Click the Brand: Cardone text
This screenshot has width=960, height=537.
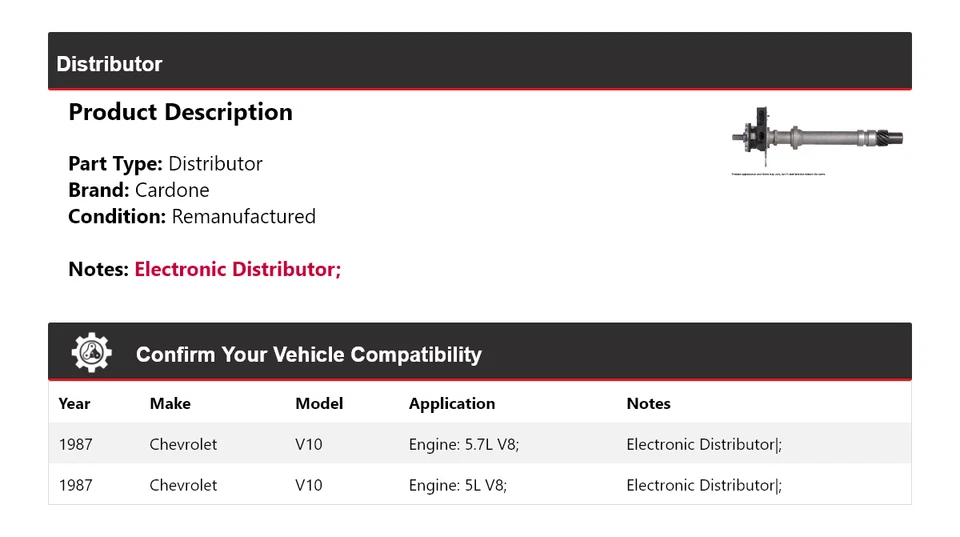[138, 190]
